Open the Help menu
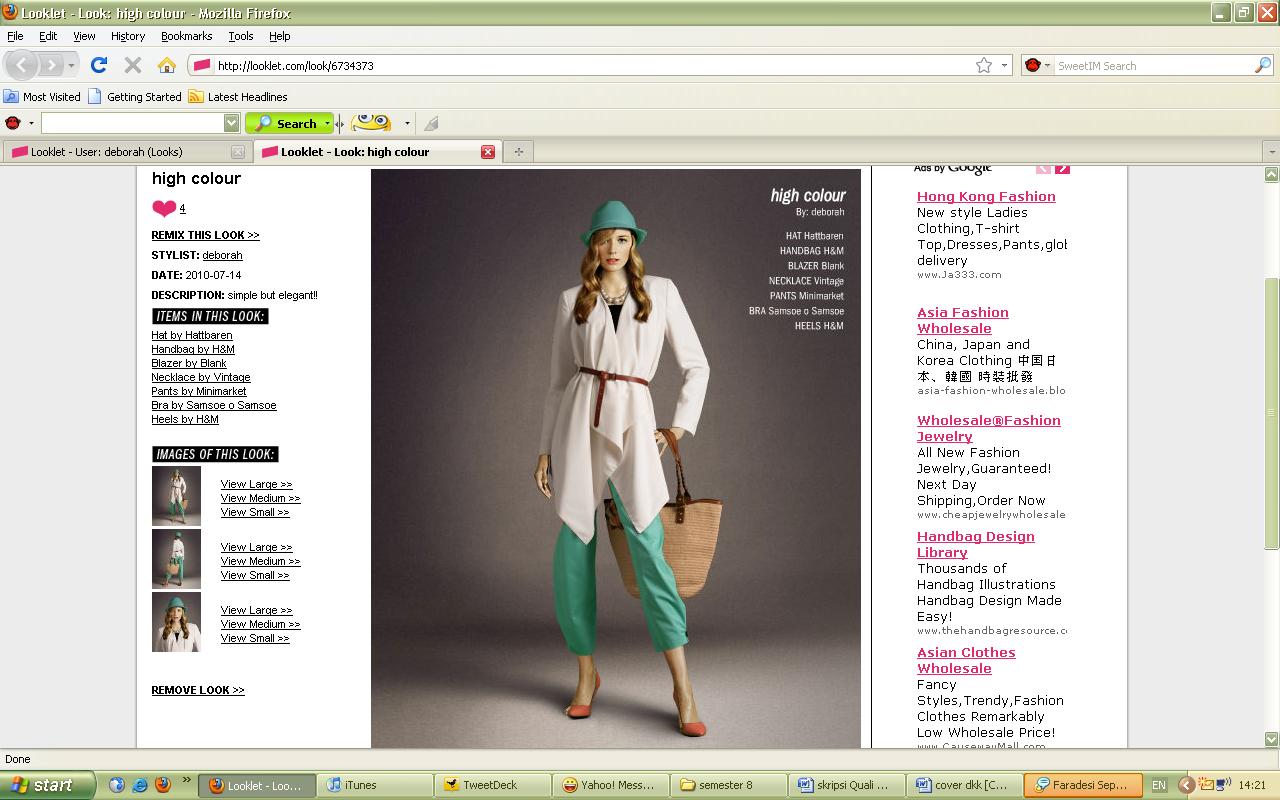The width and height of the screenshot is (1280, 800). (279, 36)
